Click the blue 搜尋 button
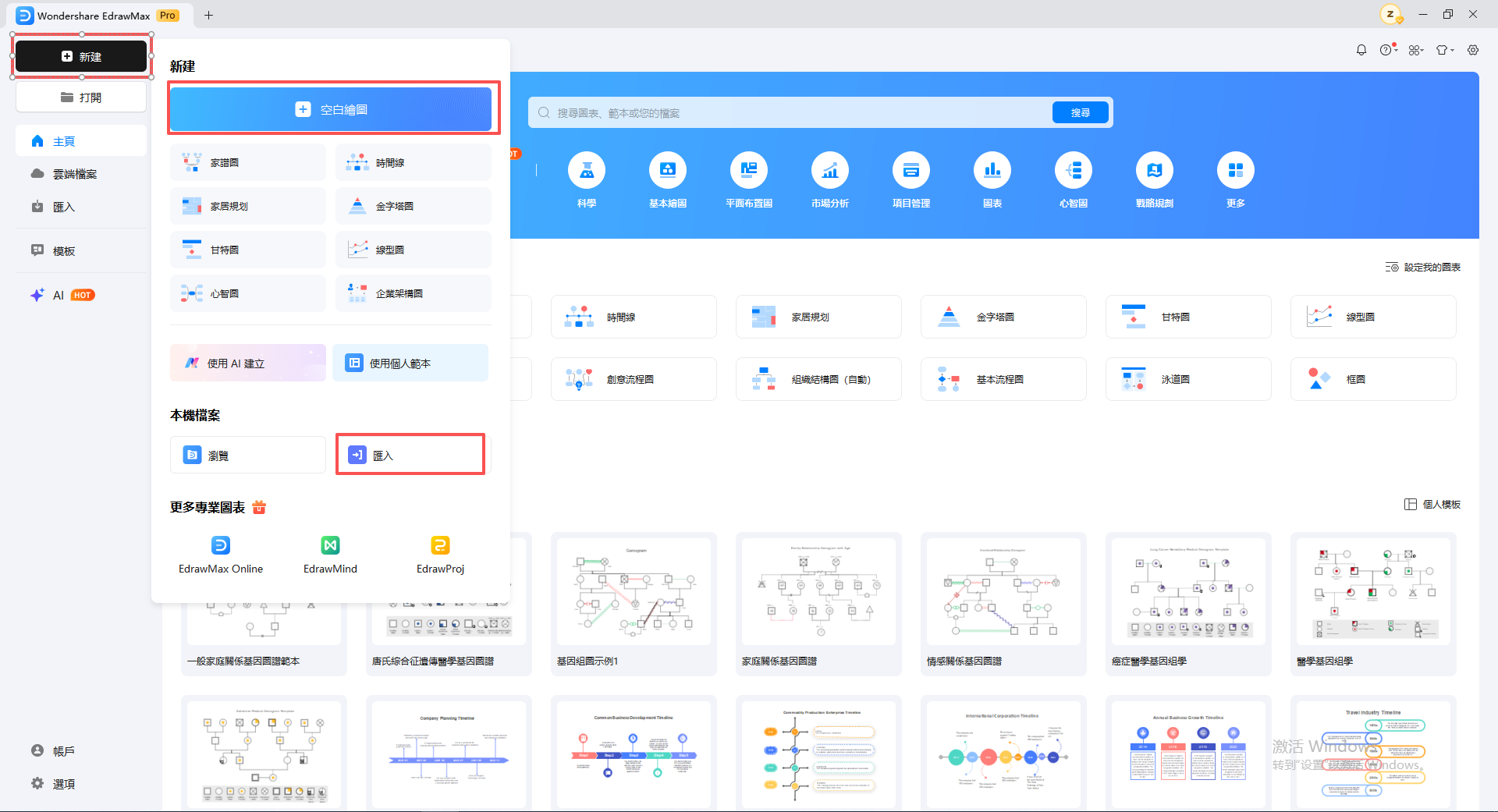1498x812 pixels. [x=1081, y=113]
